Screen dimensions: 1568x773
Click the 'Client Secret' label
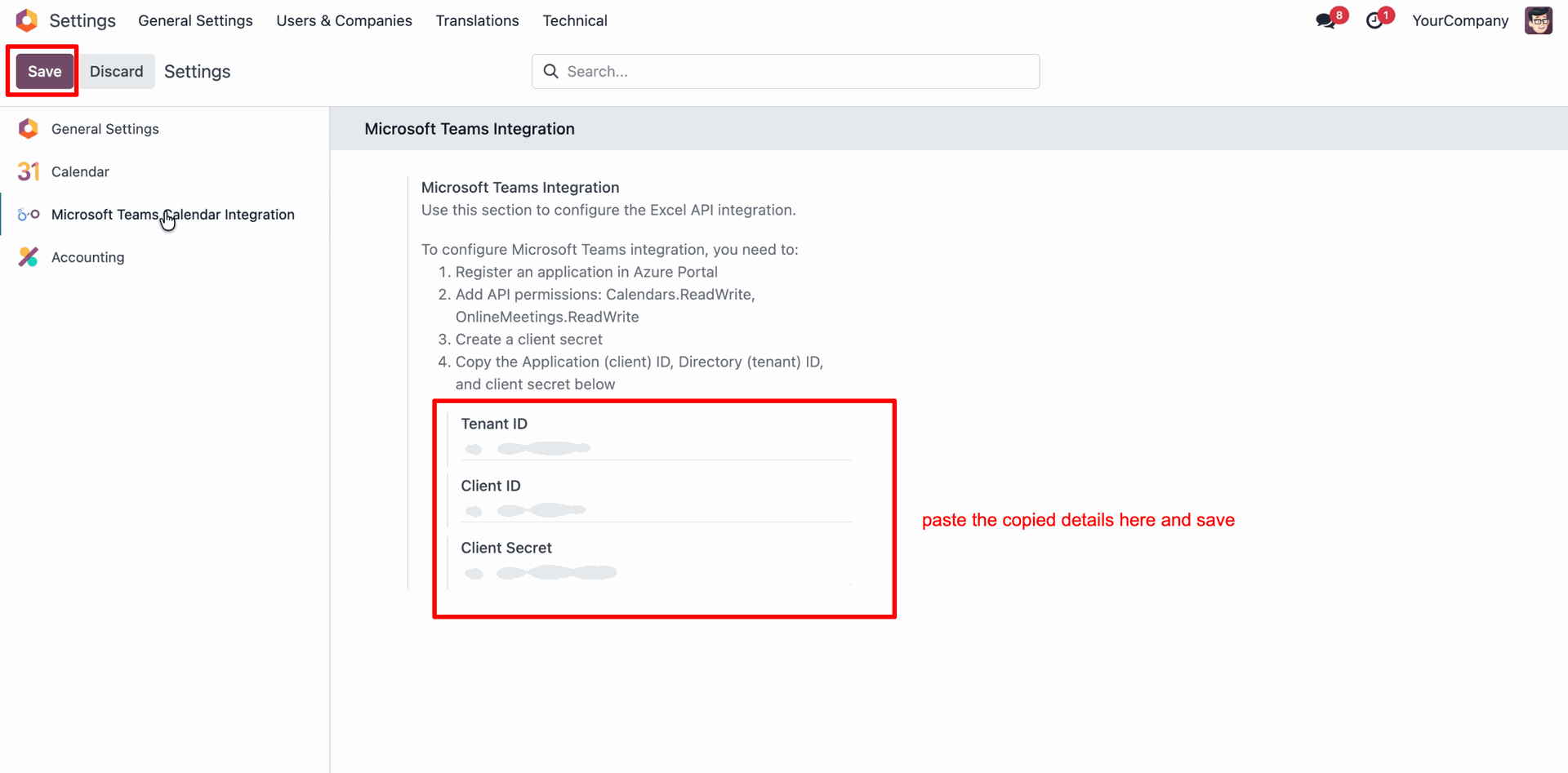[x=506, y=548]
